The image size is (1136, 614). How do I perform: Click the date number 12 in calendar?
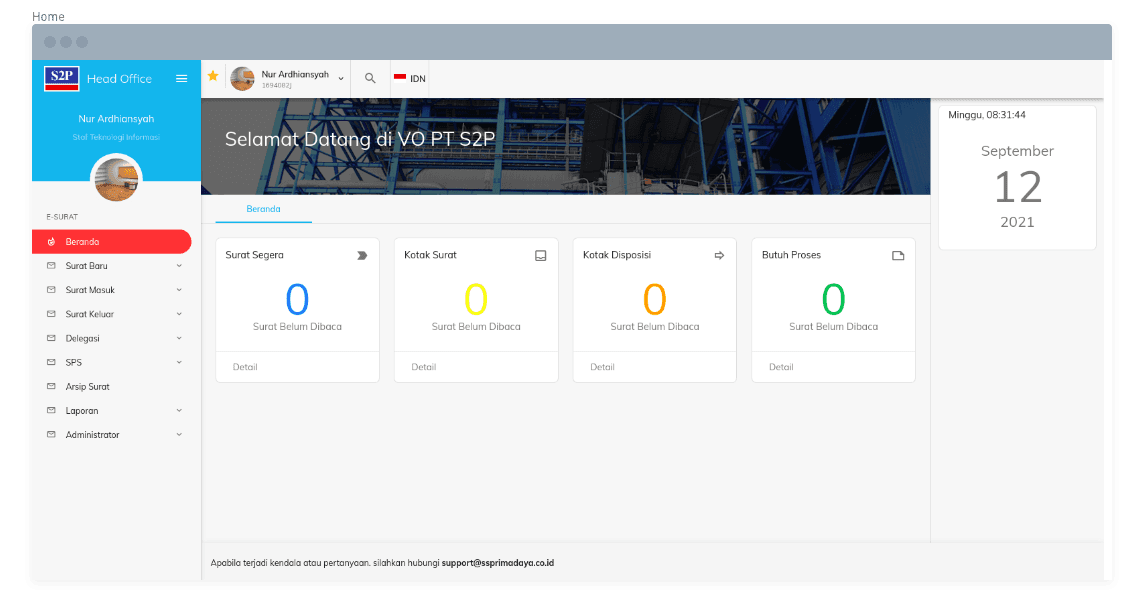point(1018,187)
